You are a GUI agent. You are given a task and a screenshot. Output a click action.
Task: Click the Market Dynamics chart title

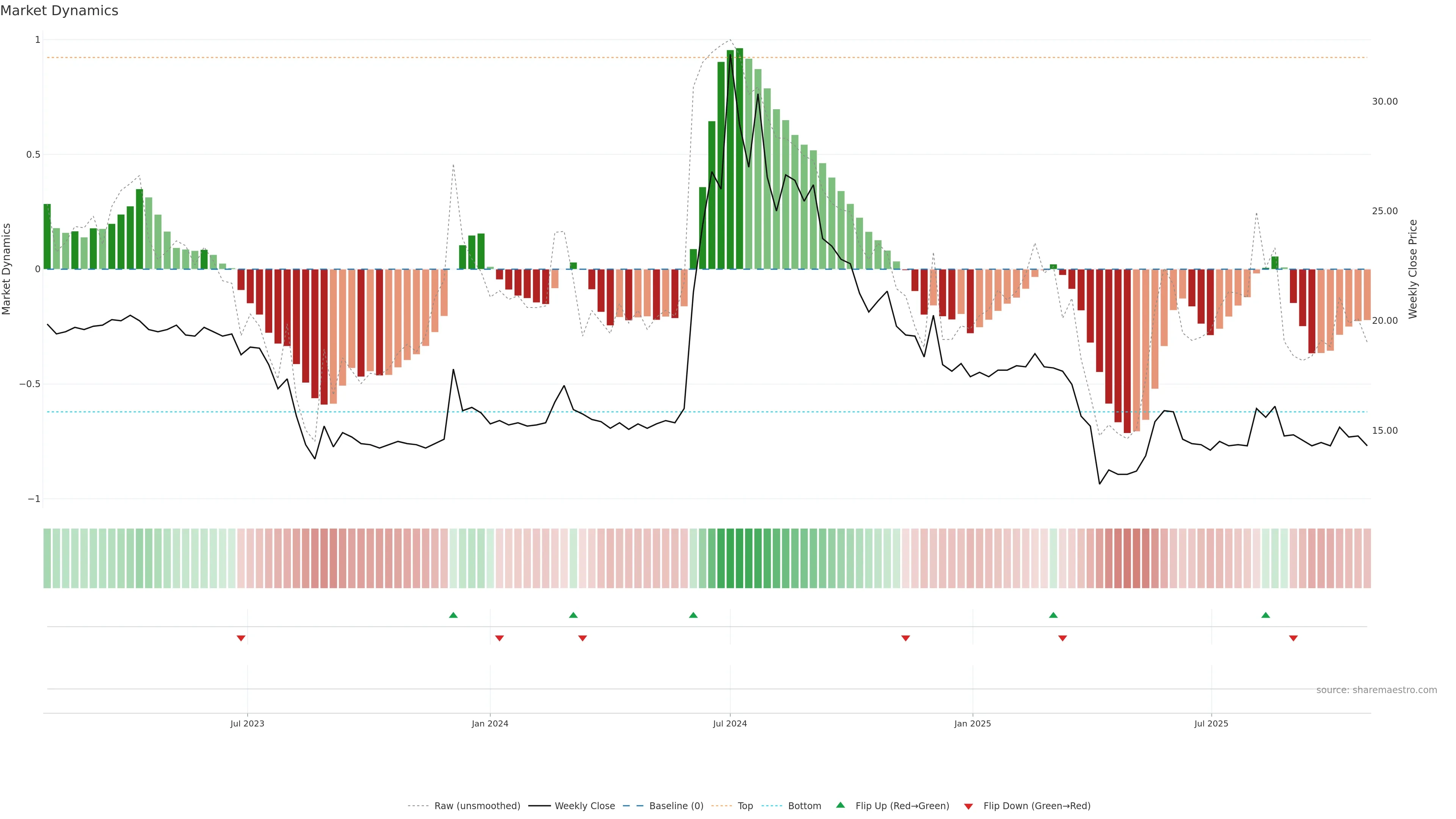tap(60, 11)
